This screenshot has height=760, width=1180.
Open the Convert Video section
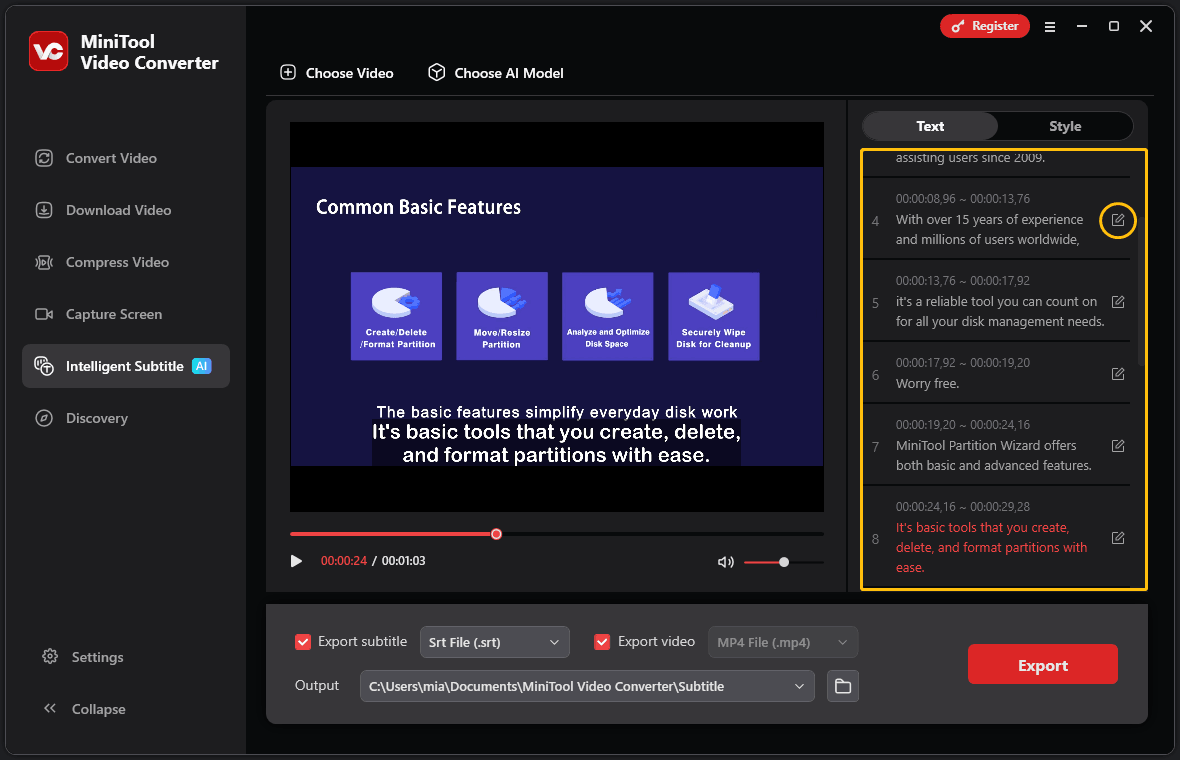pos(110,158)
